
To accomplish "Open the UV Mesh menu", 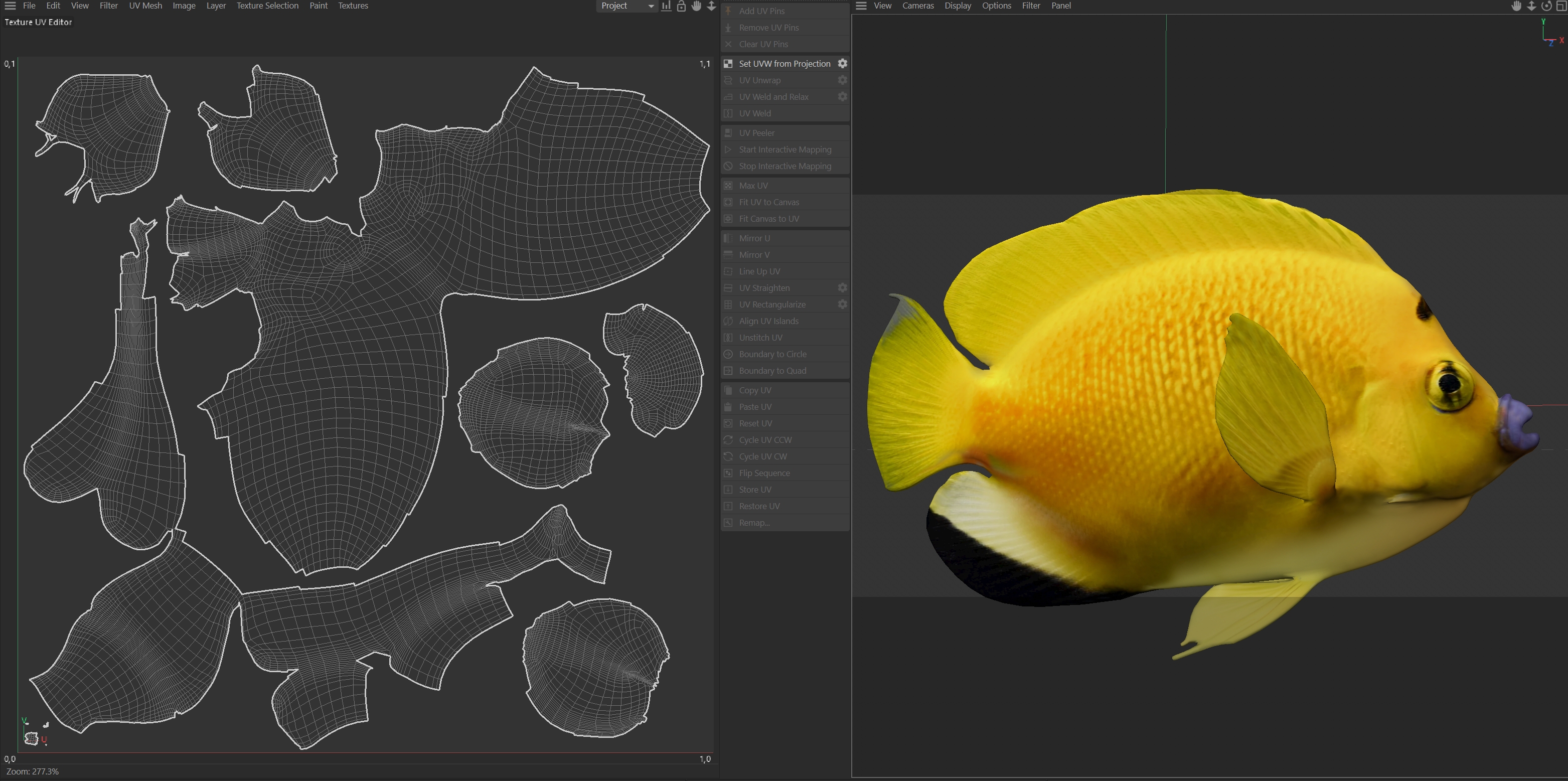I will pos(145,6).
